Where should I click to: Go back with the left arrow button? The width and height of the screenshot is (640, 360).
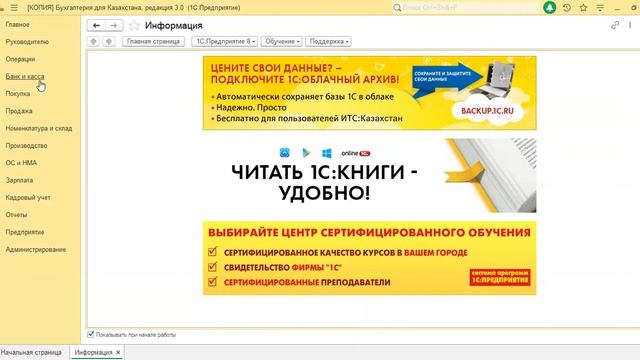tap(96, 25)
